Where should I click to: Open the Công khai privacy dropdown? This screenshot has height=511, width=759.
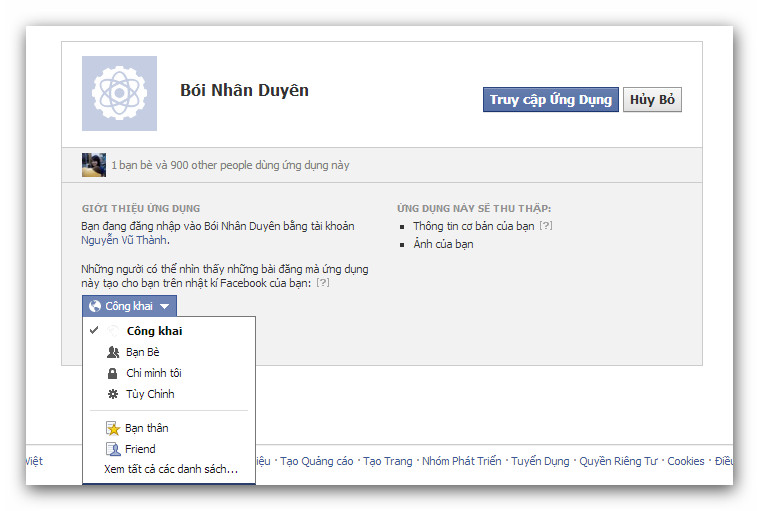point(129,306)
